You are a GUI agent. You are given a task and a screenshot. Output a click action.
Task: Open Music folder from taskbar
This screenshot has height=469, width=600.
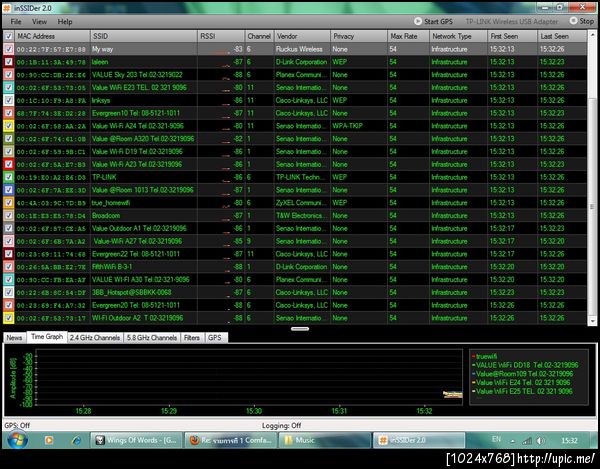pyautogui.click(x=325, y=440)
